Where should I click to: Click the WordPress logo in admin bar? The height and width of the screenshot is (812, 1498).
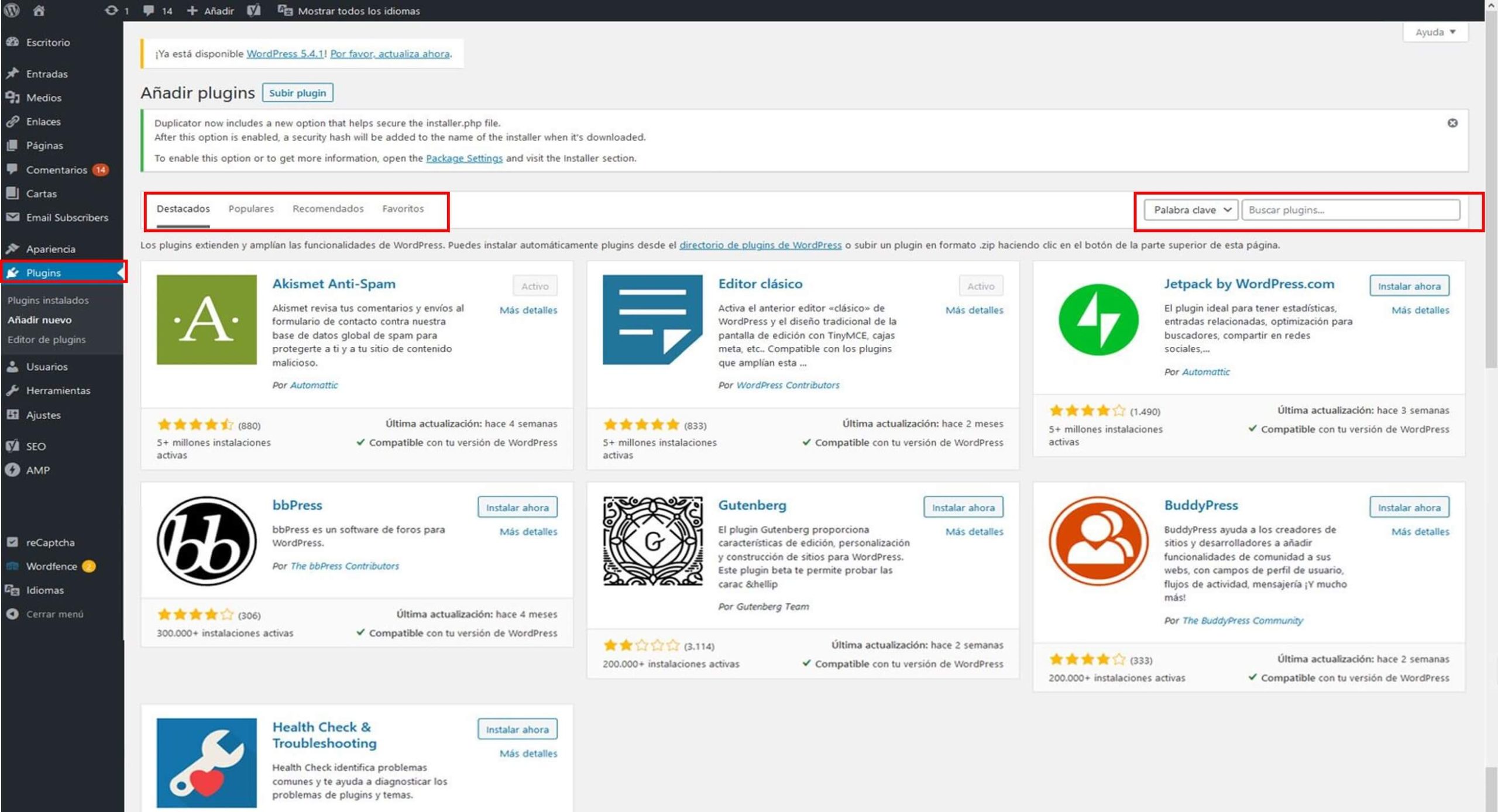coord(12,10)
